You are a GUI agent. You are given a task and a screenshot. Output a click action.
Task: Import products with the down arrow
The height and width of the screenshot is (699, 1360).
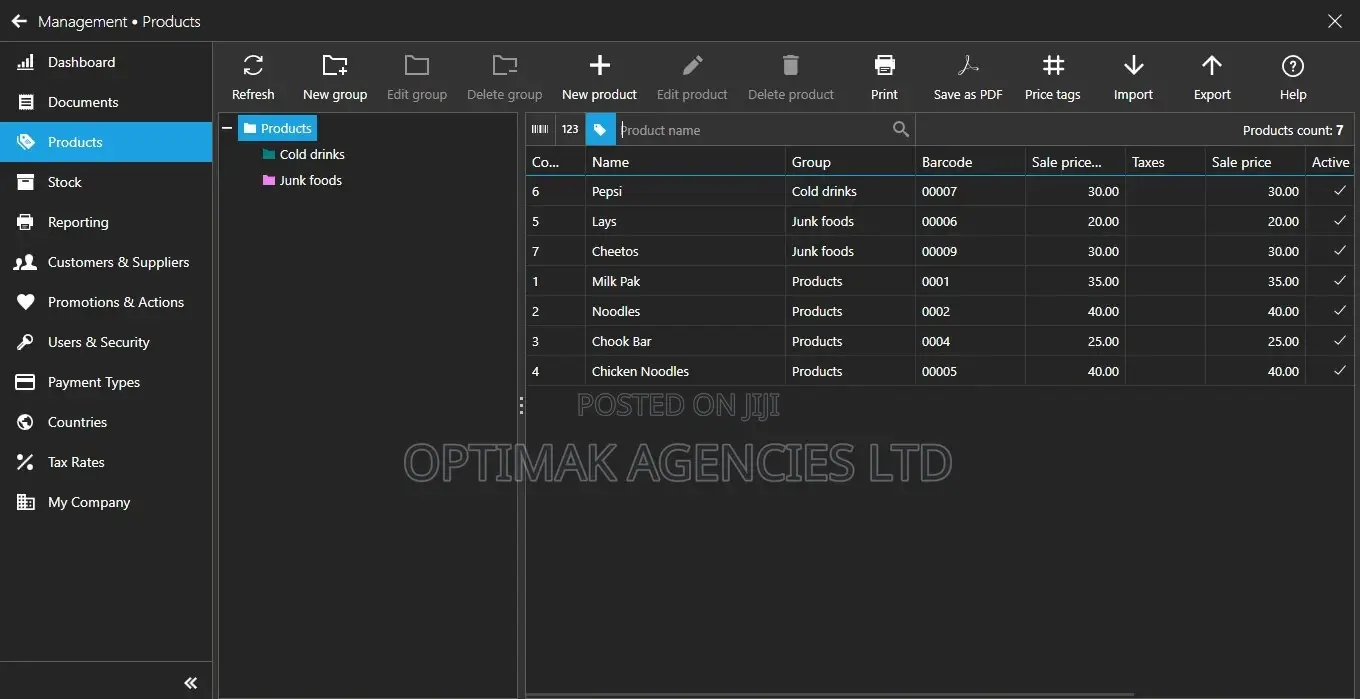click(x=1133, y=78)
